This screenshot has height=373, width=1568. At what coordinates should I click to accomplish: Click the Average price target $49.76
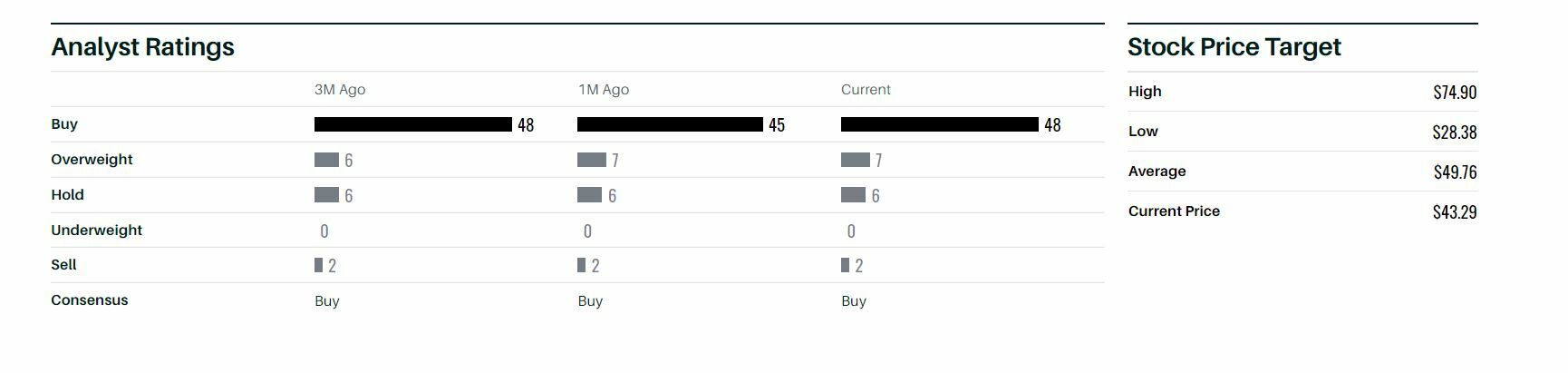pyautogui.click(x=1455, y=172)
